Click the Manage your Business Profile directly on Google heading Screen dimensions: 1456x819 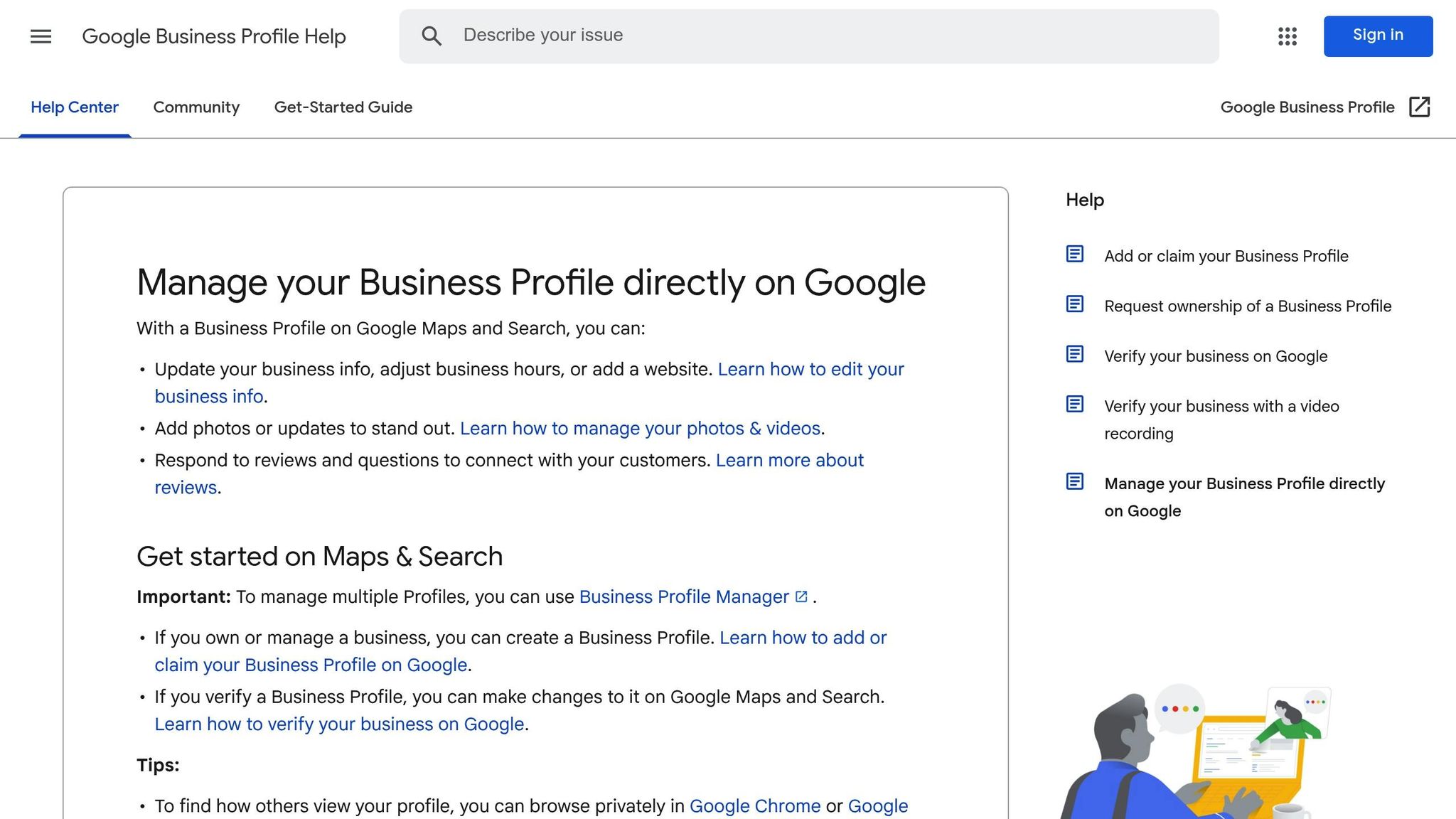pyautogui.click(x=531, y=282)
